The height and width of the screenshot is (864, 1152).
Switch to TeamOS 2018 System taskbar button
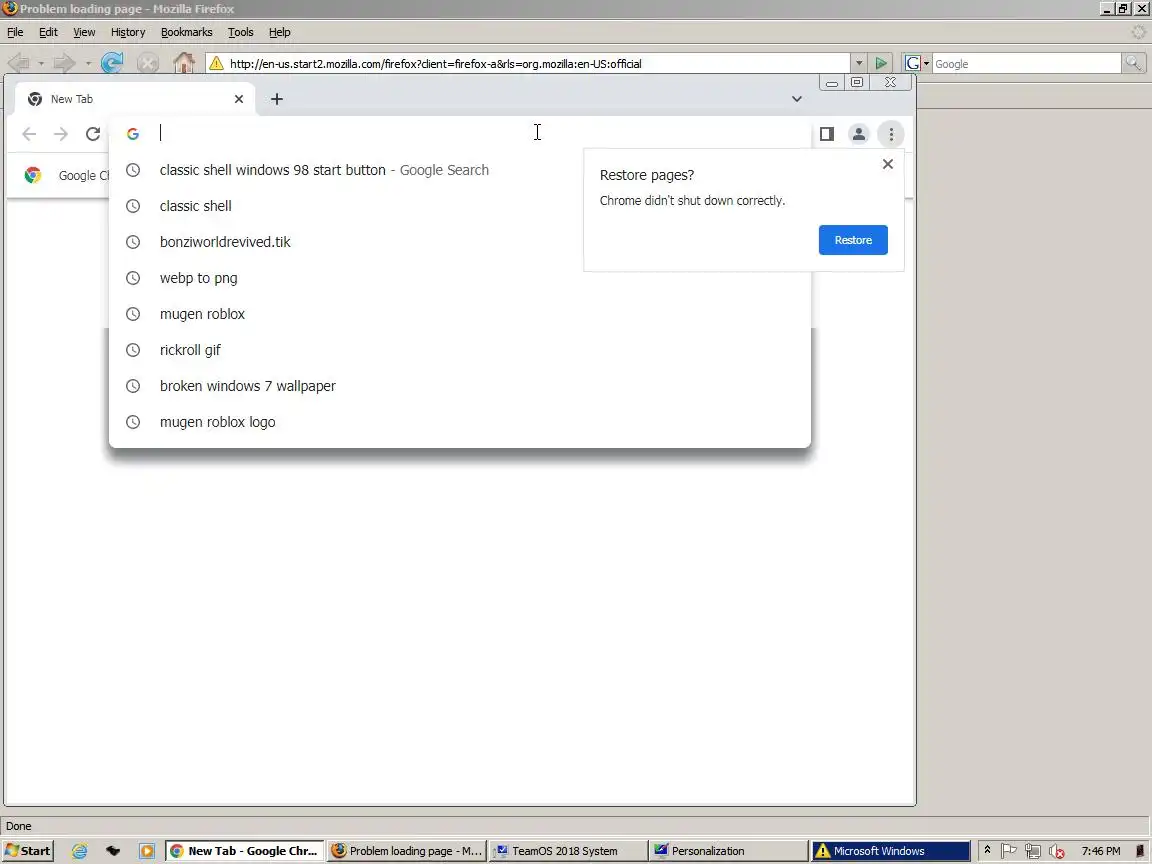[567, 851]
